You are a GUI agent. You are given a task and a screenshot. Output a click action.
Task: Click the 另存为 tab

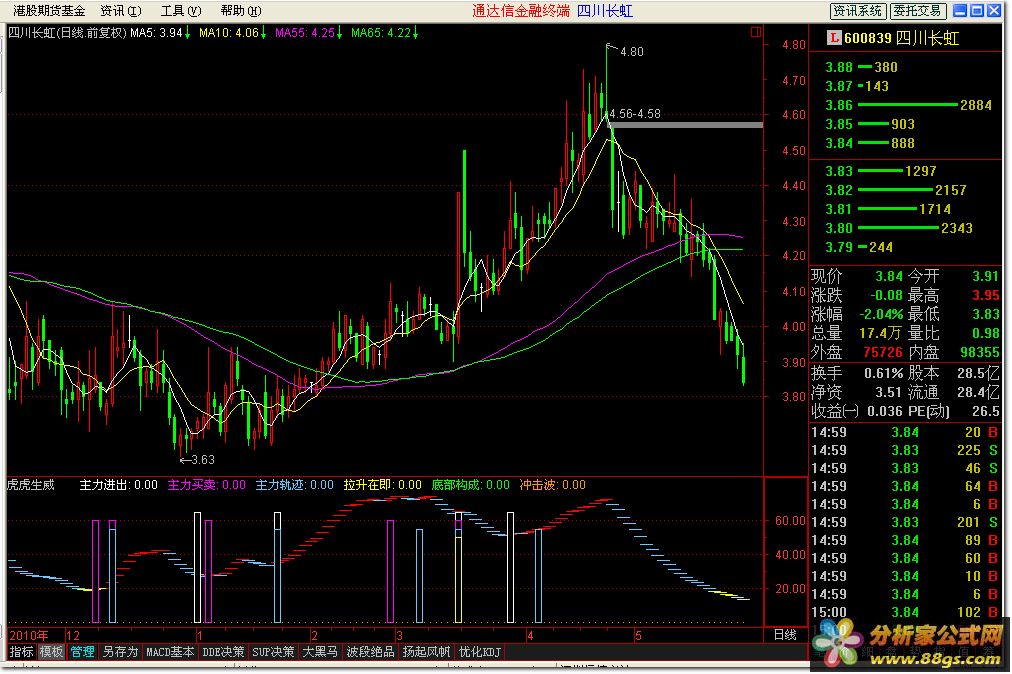click(x=120, y=652)
